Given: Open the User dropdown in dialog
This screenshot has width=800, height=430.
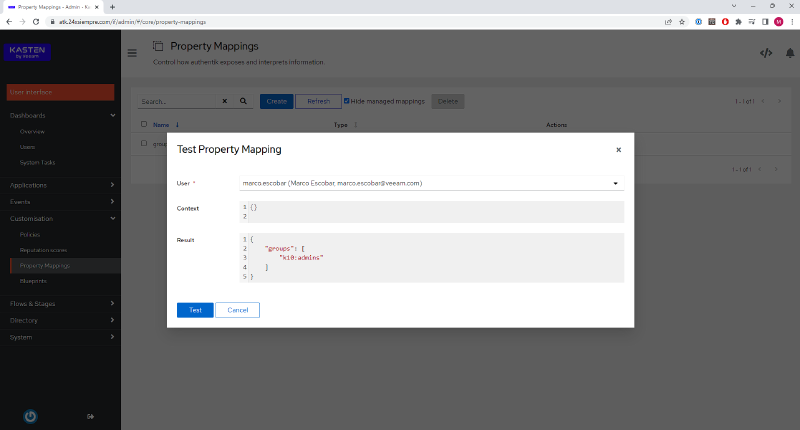Looking at the screenshot, I should (432, 183).
